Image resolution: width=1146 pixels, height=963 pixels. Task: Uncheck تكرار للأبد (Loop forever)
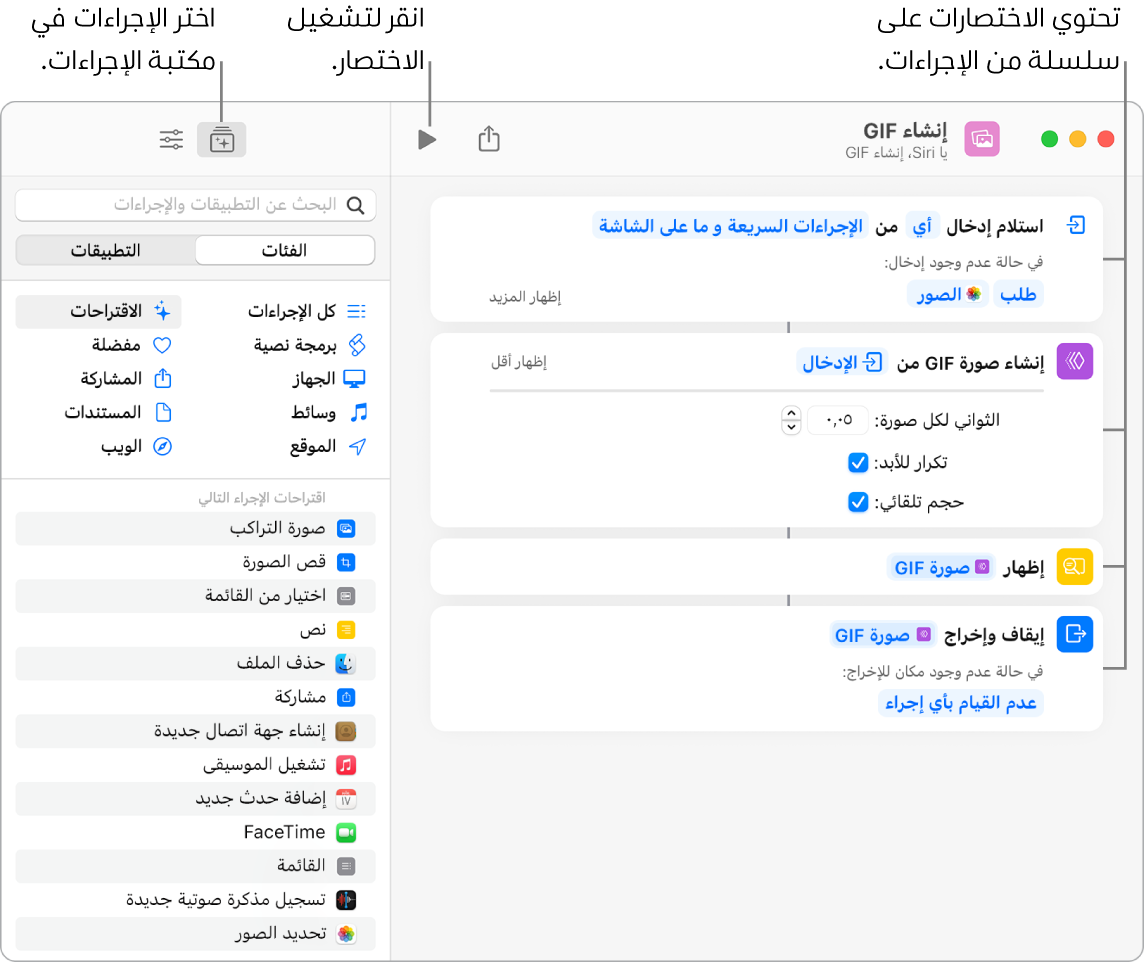pos(858,462)
